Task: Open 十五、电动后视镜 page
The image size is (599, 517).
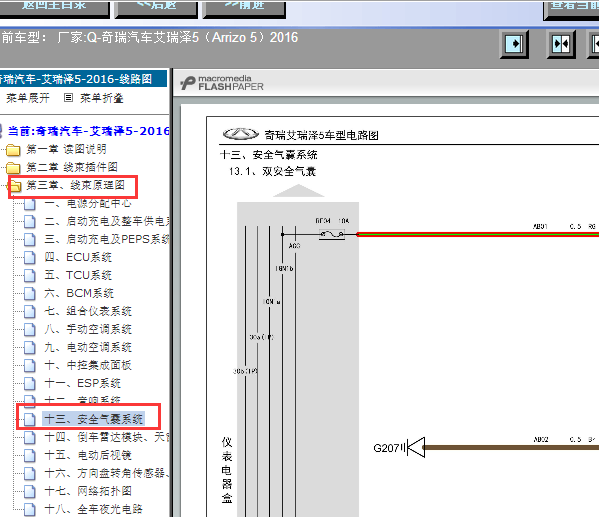Action: point(88,455)
